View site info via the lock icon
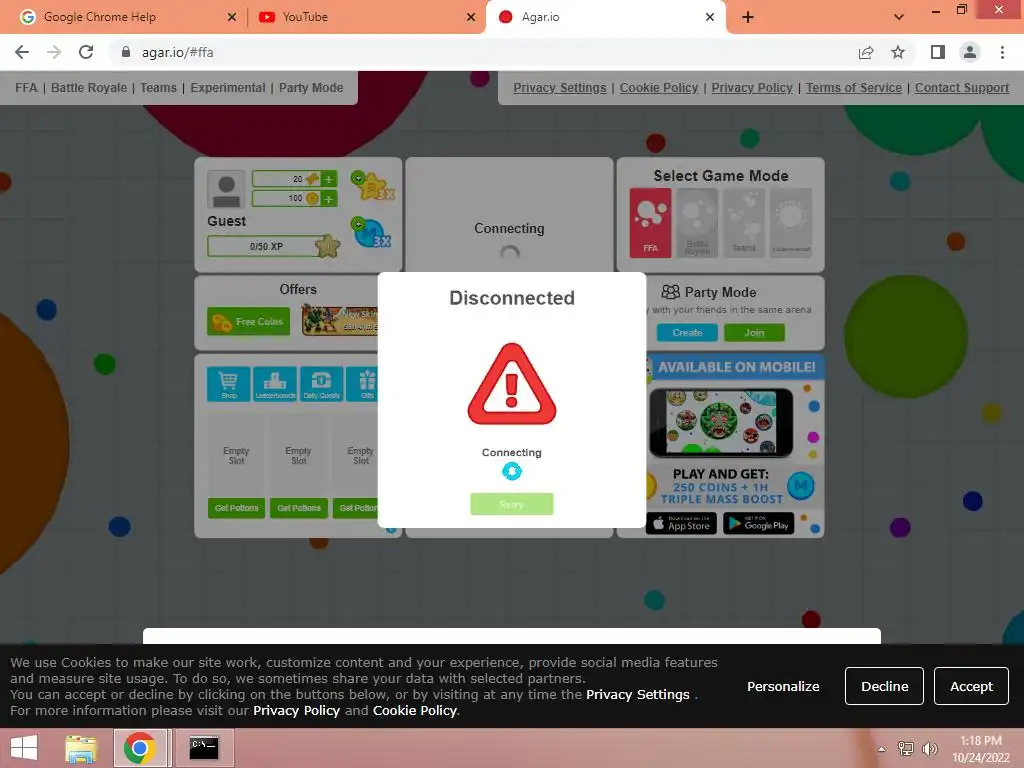 tap(126, 52)
